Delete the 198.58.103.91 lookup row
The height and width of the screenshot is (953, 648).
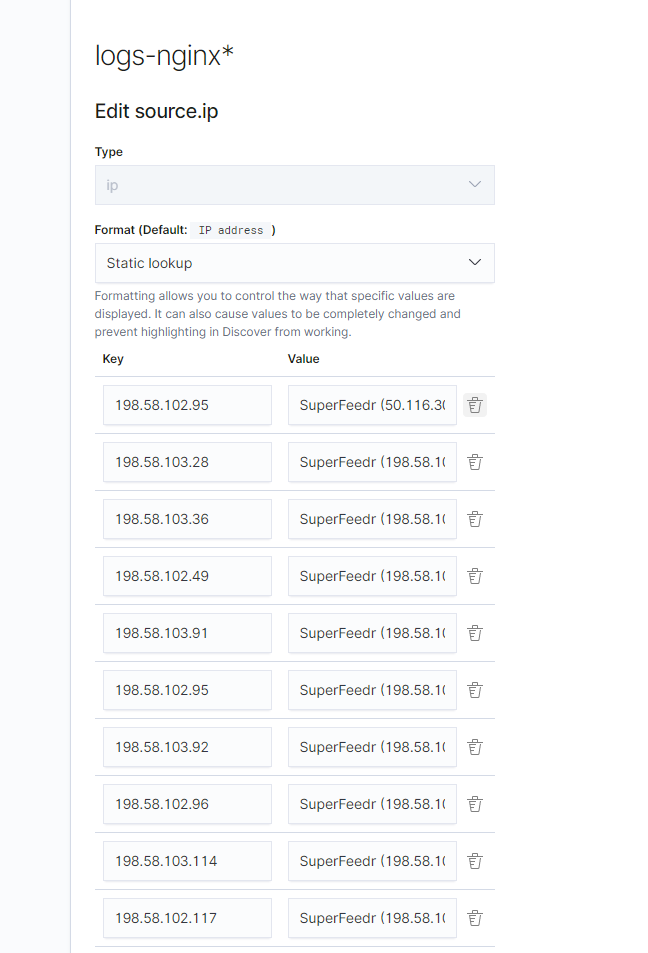475,633
